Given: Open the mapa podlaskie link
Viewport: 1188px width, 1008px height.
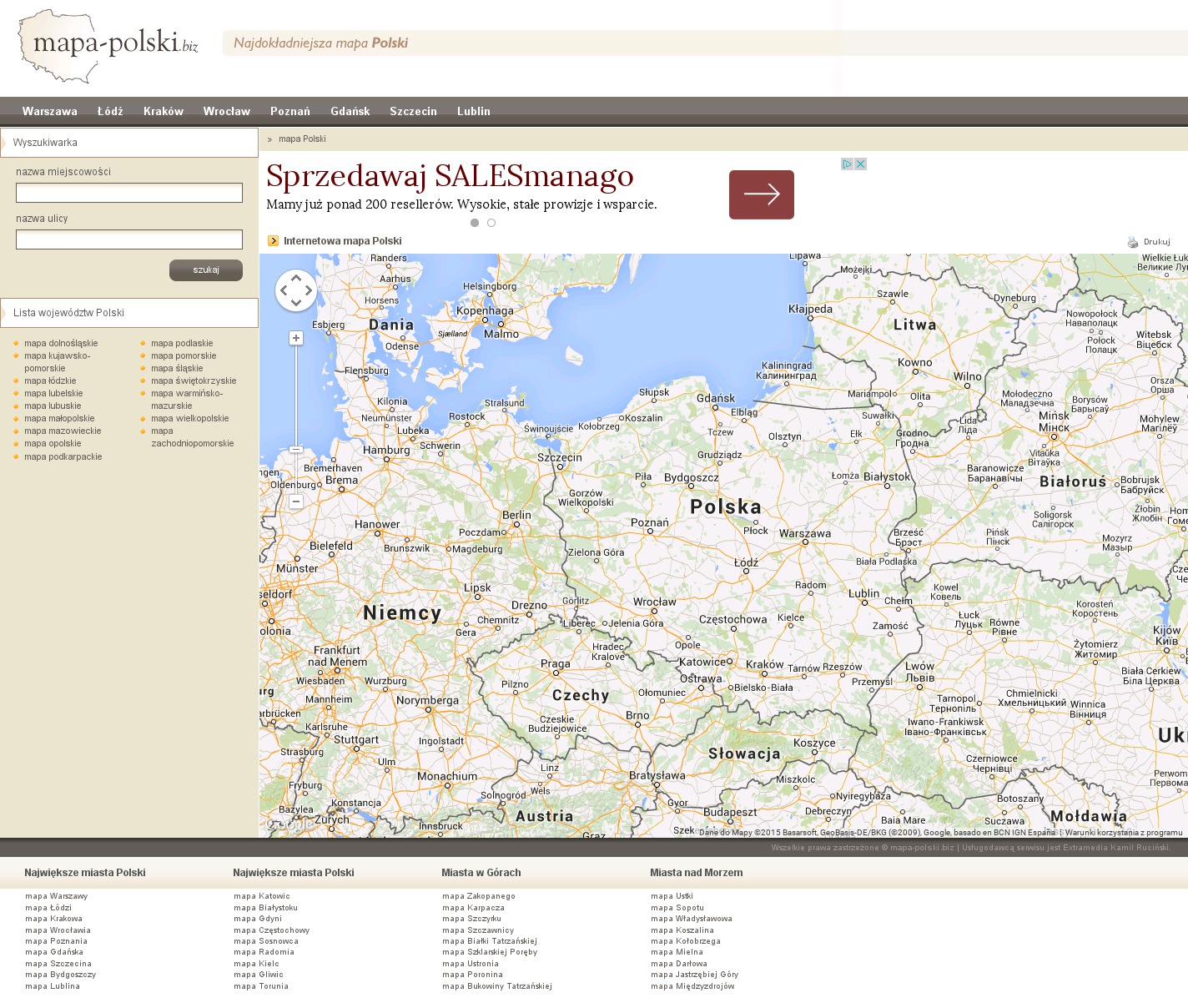Looking at the screenshot, I should (182, 343).
